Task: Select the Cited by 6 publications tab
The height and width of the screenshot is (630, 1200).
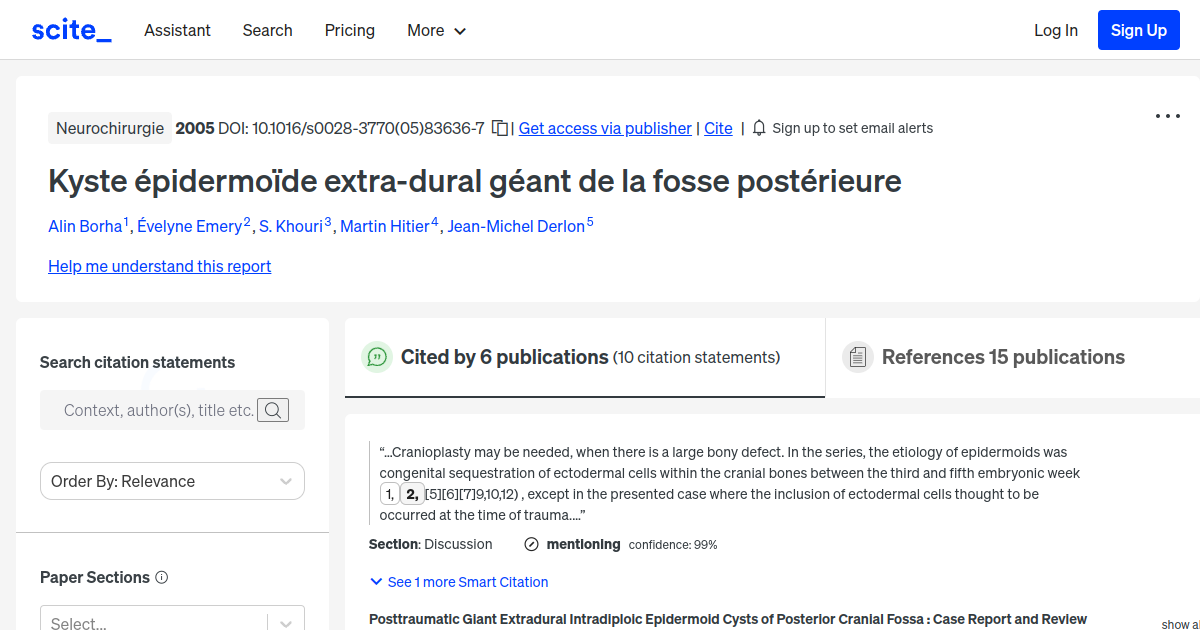Action: click(x=505, y=356)
